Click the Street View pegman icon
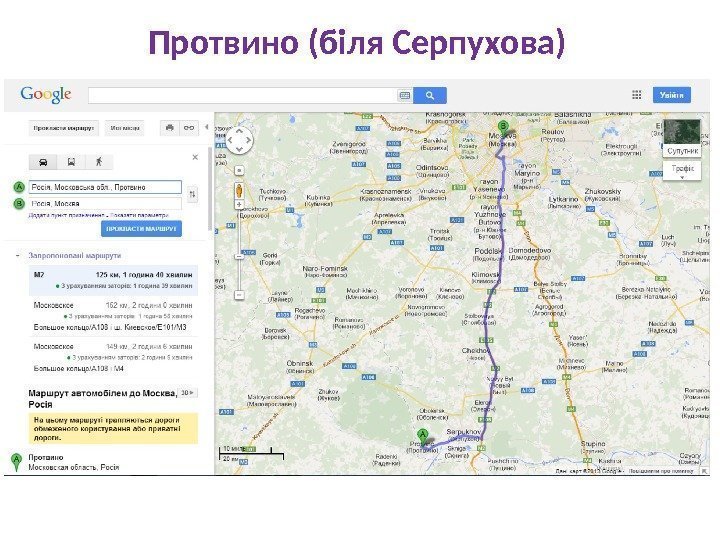Image resolution: width=720 pixels, height=540 pixels. pyautogui.click(x=239, y=190)
